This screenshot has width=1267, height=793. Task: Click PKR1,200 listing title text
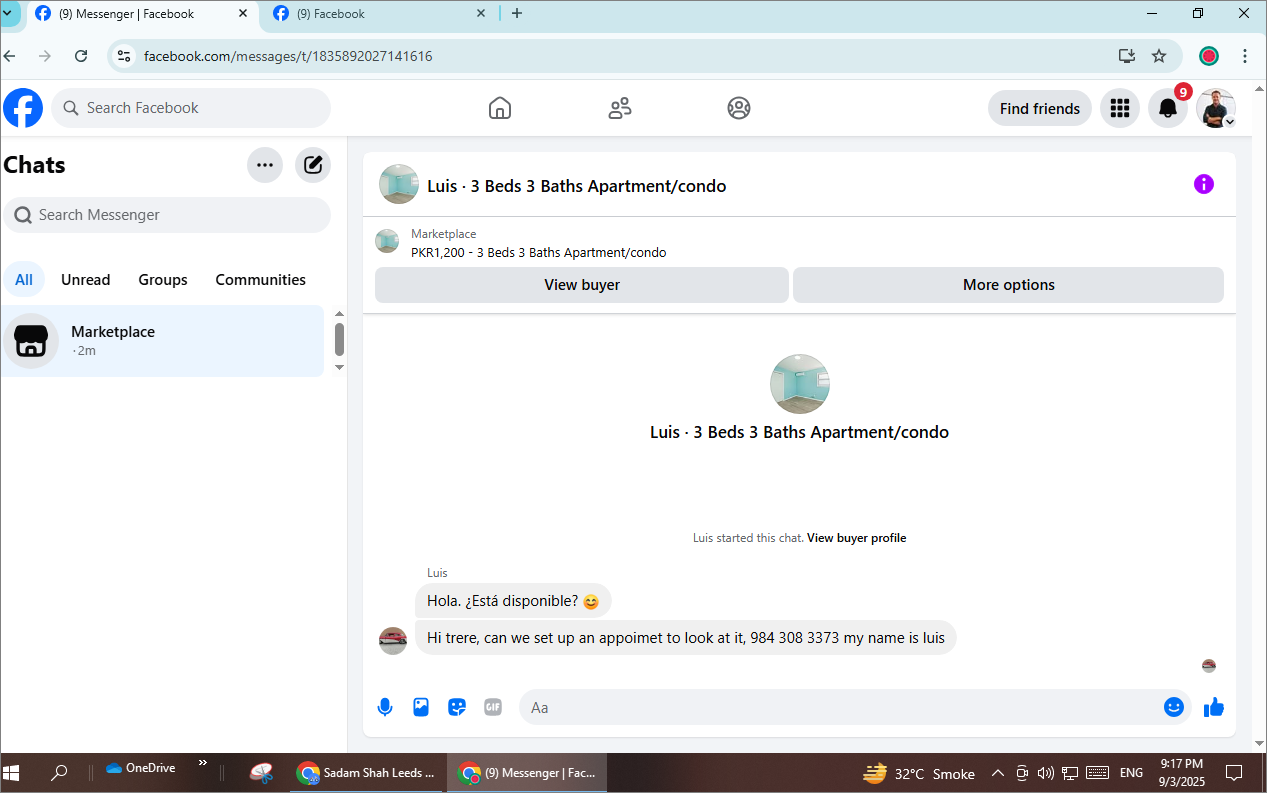[x=538, y=252]
